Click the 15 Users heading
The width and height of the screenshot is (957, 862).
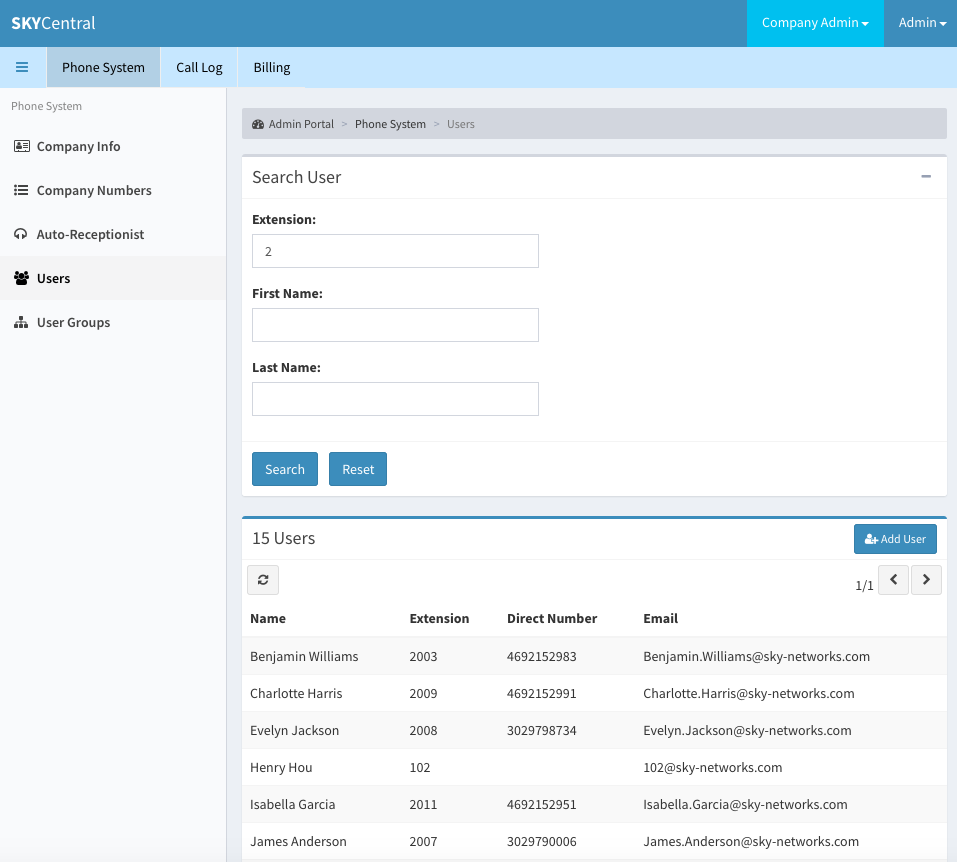[x=284, y=538]
